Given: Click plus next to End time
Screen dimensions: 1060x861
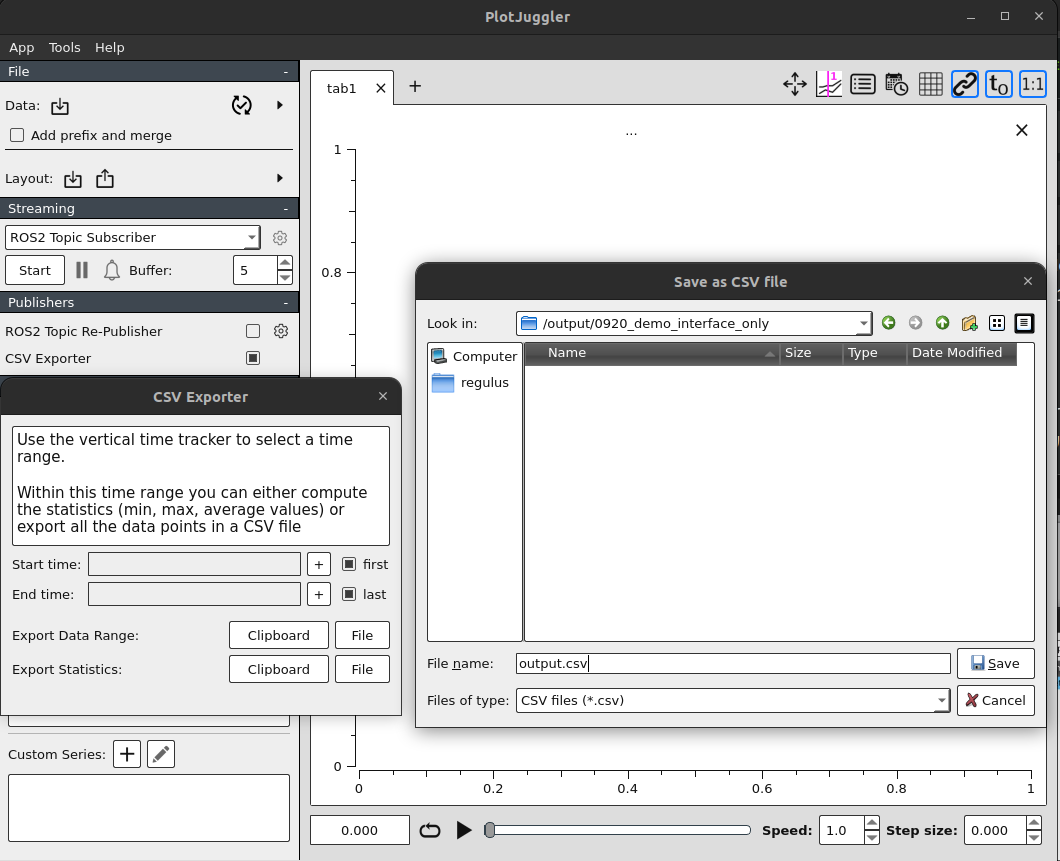Looking at the screenshot, I should point(318,595).
